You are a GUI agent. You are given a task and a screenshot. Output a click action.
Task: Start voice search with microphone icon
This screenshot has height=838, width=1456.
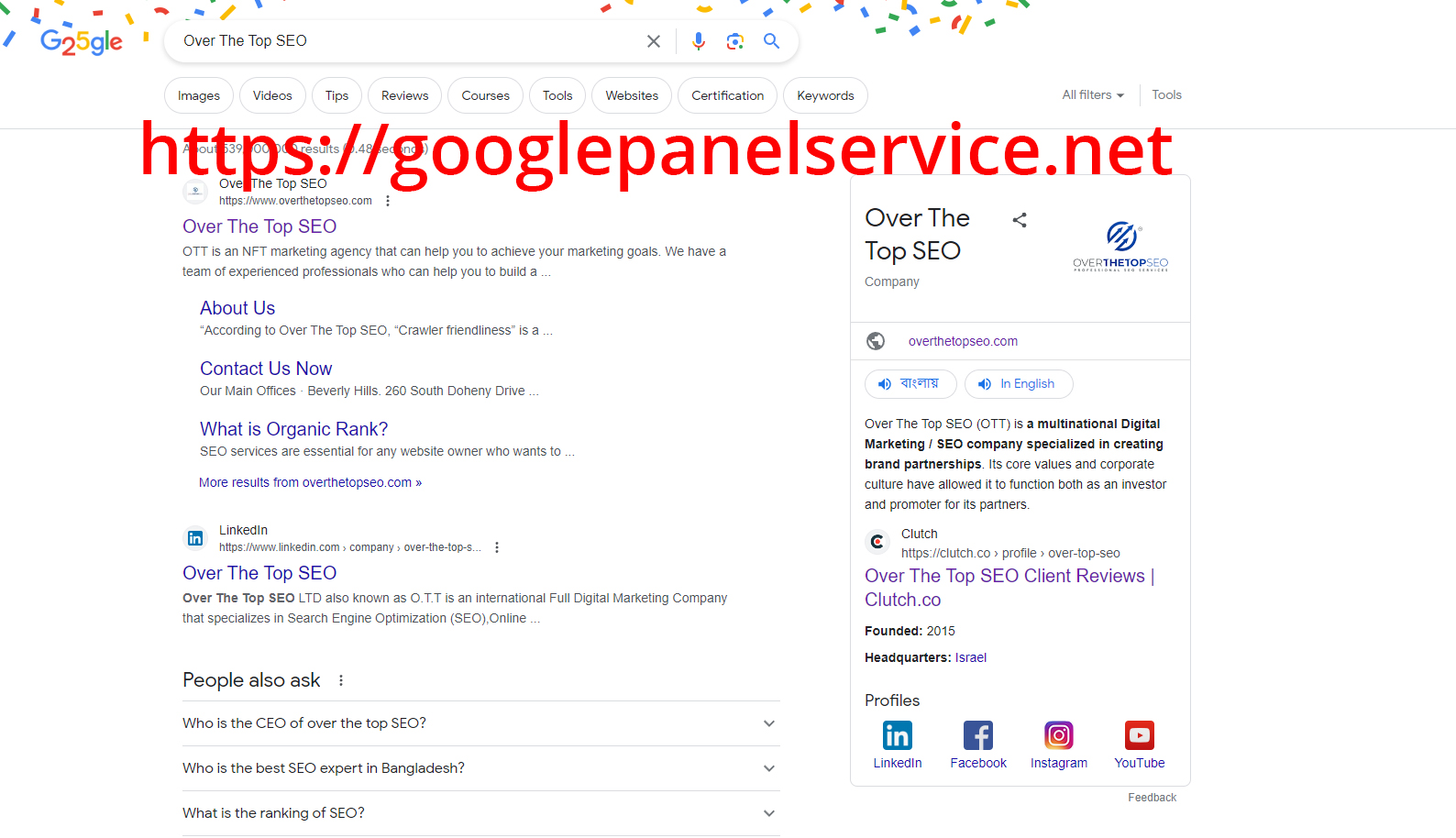click(x=699, y=41)
